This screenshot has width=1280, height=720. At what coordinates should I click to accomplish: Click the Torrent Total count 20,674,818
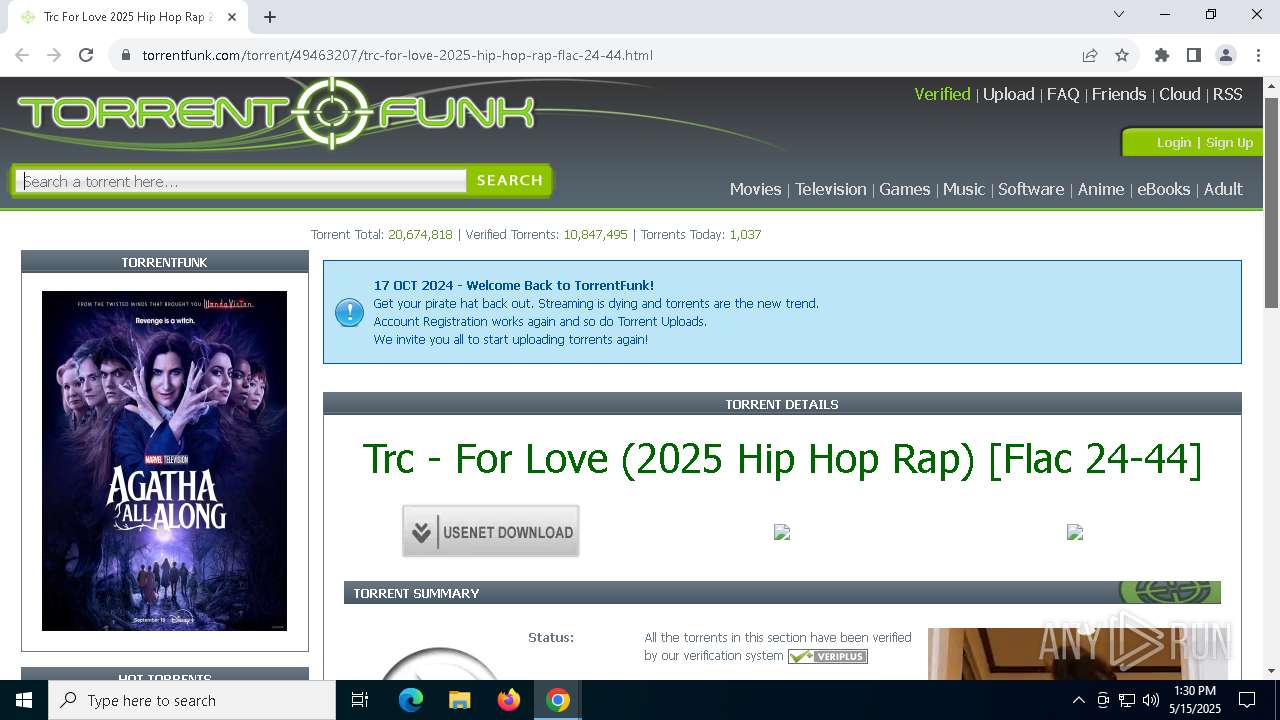[x=420, y=234]
